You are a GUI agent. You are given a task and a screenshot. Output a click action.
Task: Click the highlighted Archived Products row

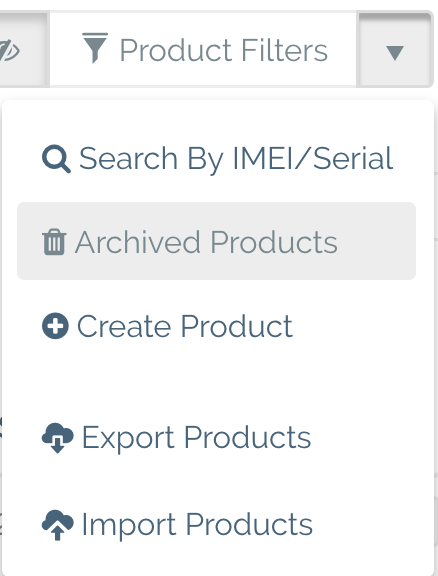(217, 241)
